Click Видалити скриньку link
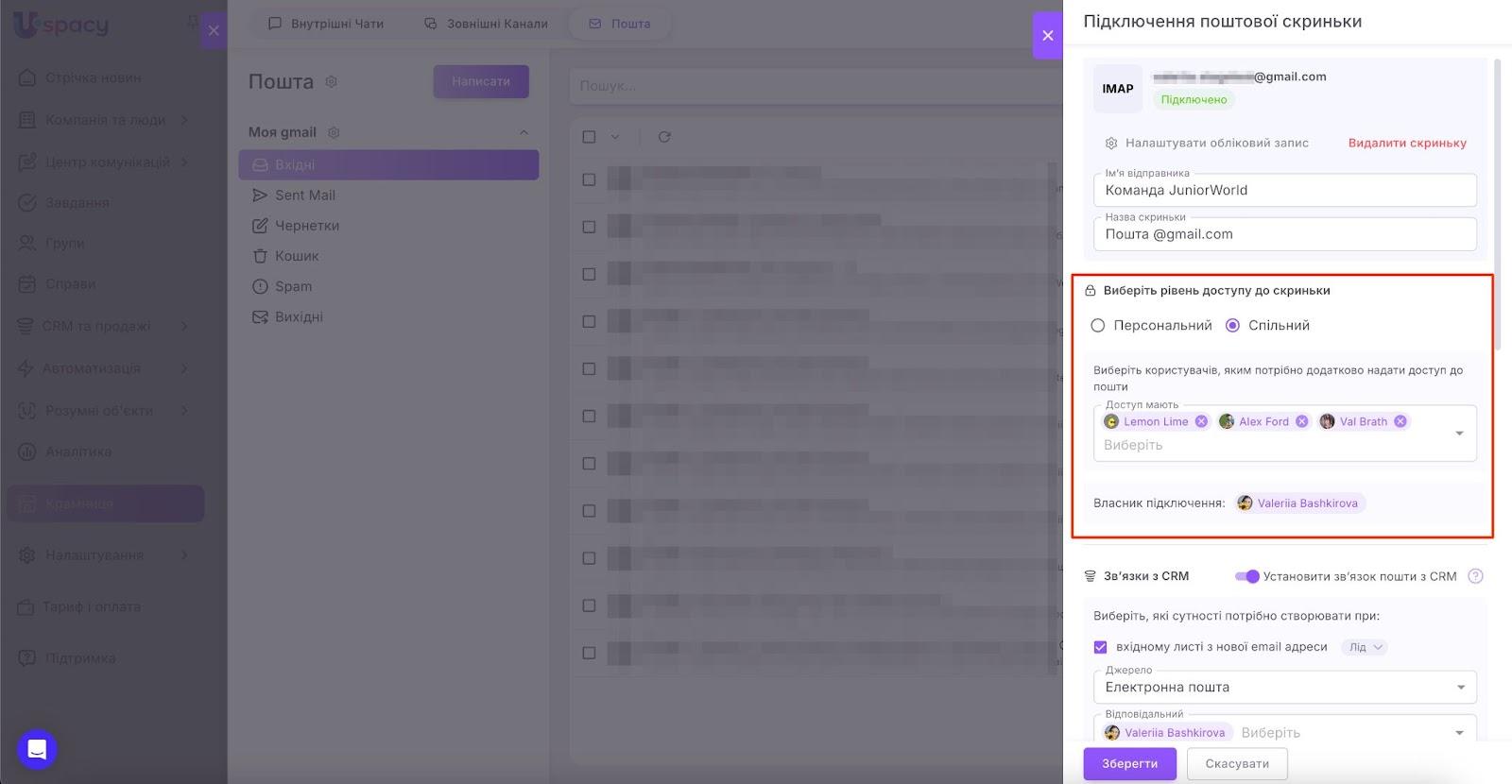The image size is (1512, 784). pos(1407,143)
